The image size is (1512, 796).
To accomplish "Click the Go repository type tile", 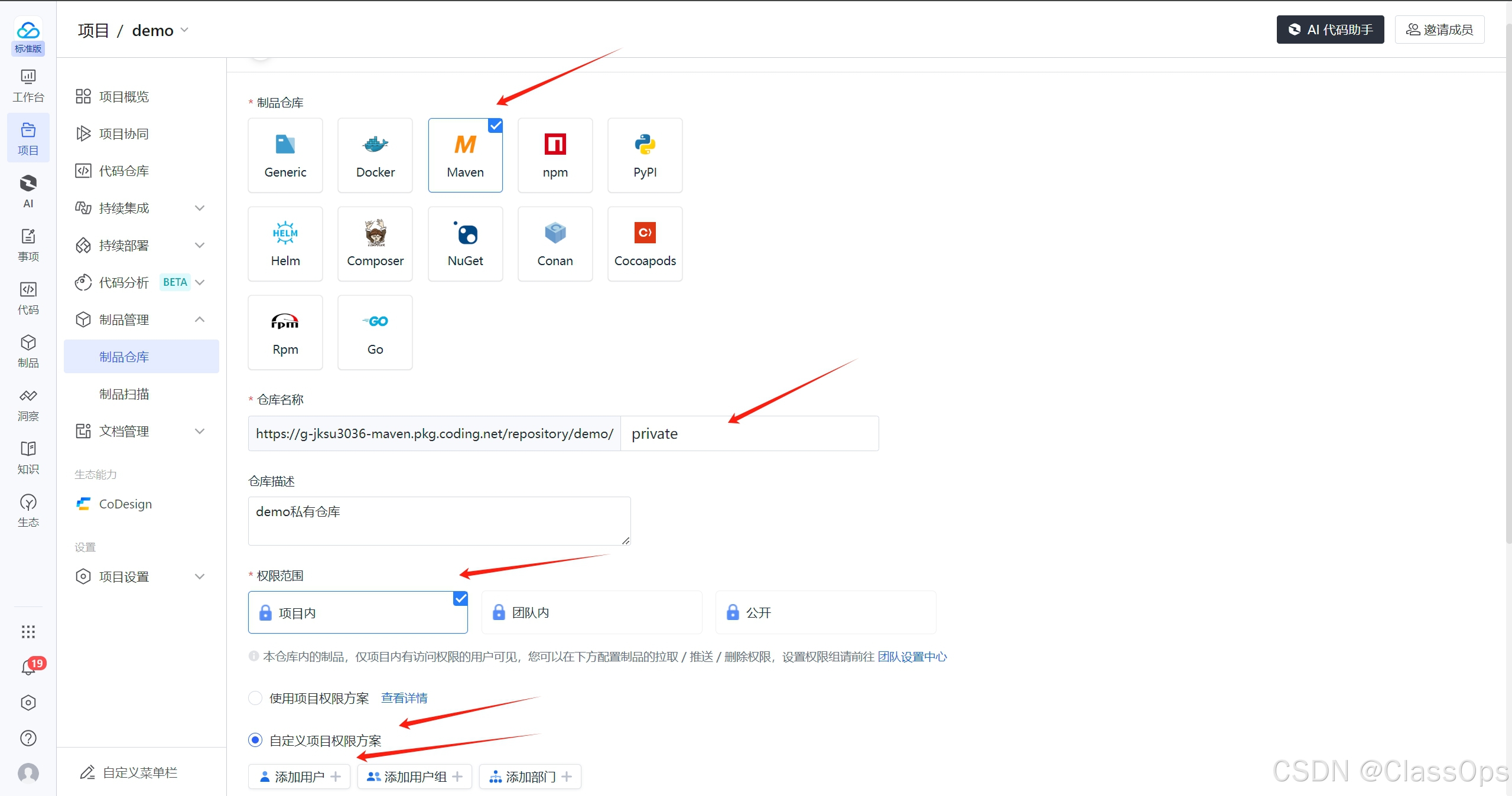I will click(x=375, y=332).
